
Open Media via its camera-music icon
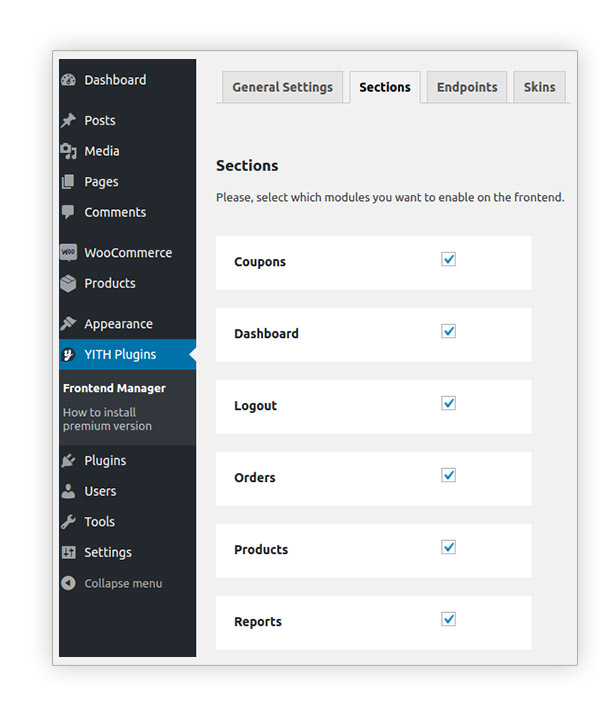(x=68, y=151)
